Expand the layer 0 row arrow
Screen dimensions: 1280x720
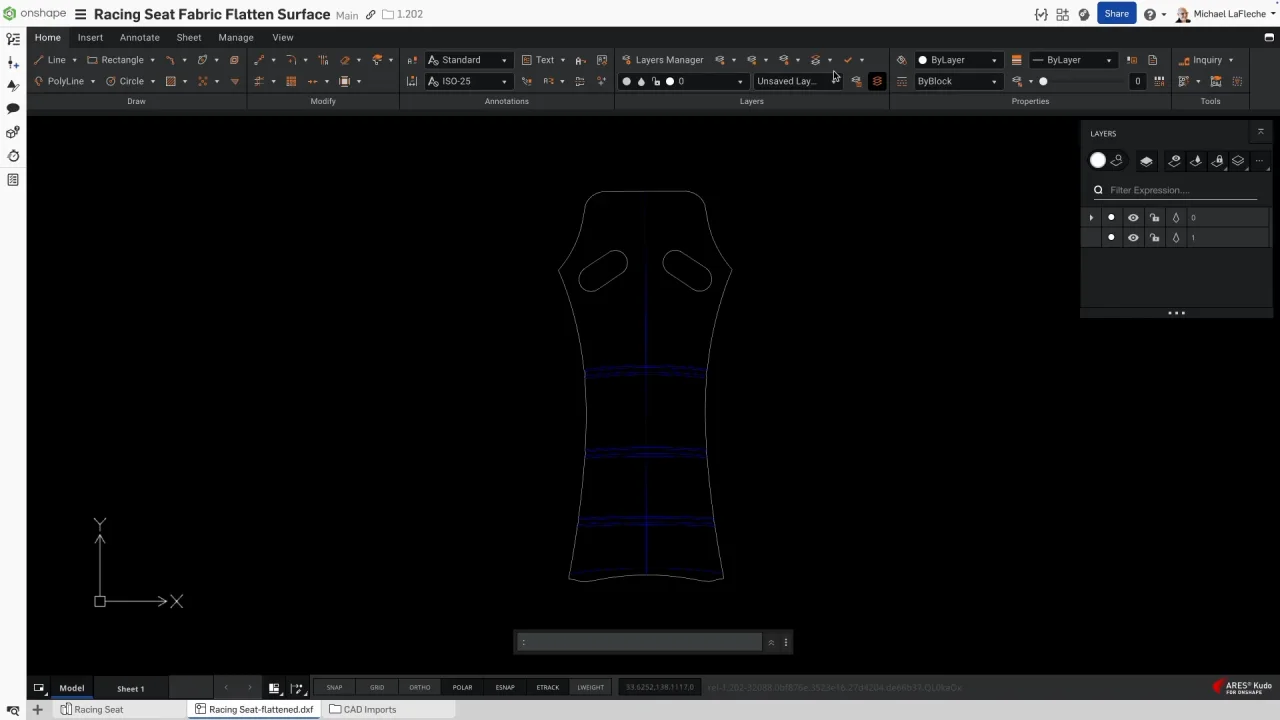click(x=1091, y=218)
